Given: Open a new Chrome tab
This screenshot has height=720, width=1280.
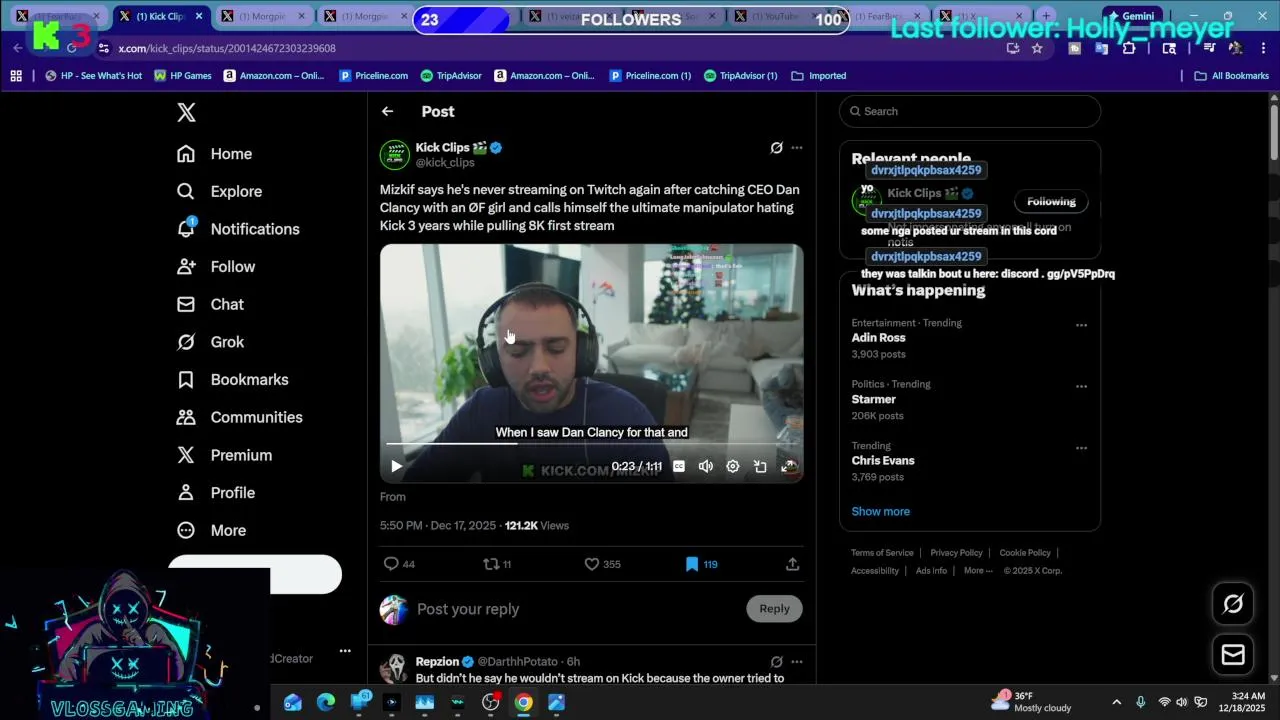Looking at the screenshot, I should [x=1046, y=16].
